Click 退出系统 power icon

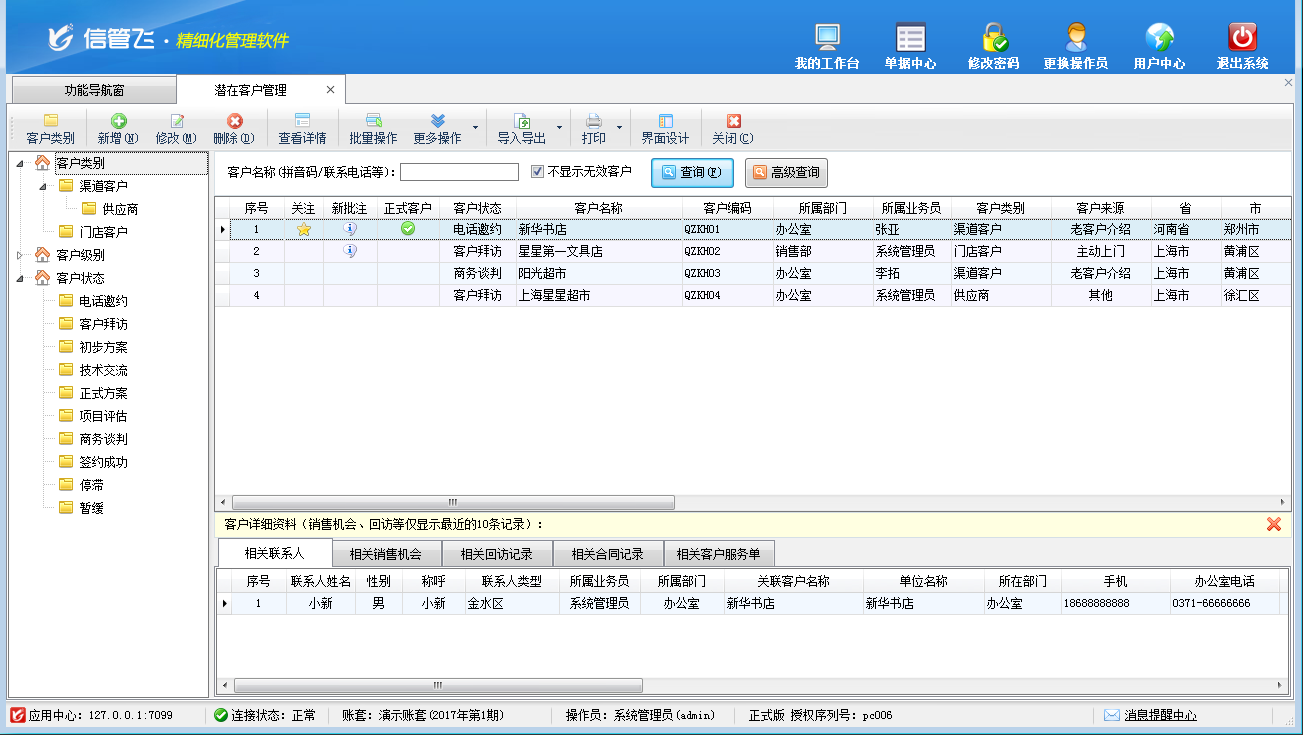[1242, 38]
